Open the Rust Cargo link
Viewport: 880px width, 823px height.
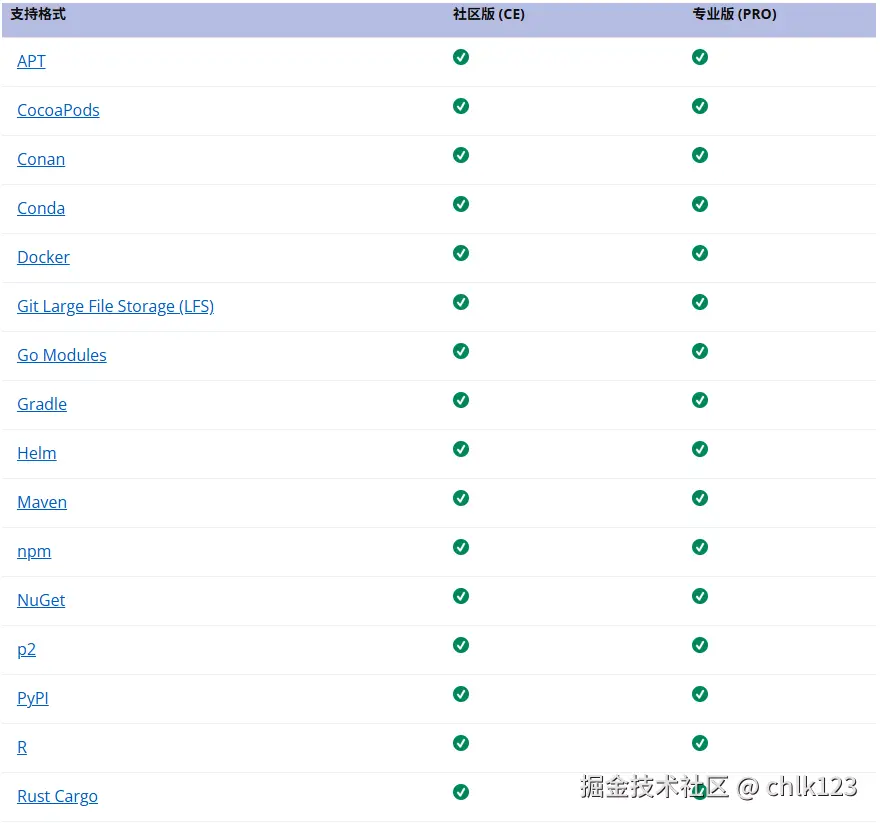tap(57, 796)
